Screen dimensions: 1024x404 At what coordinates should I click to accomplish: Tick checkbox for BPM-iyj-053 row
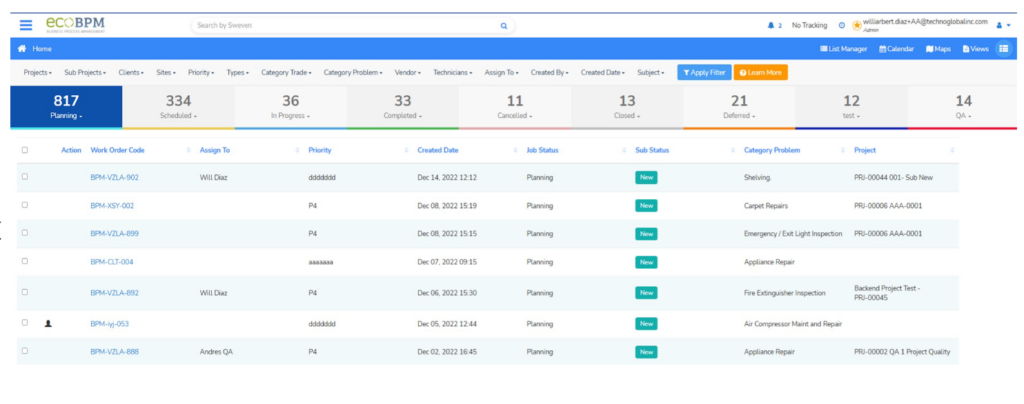pyautogui.click(x=25, y=322)
